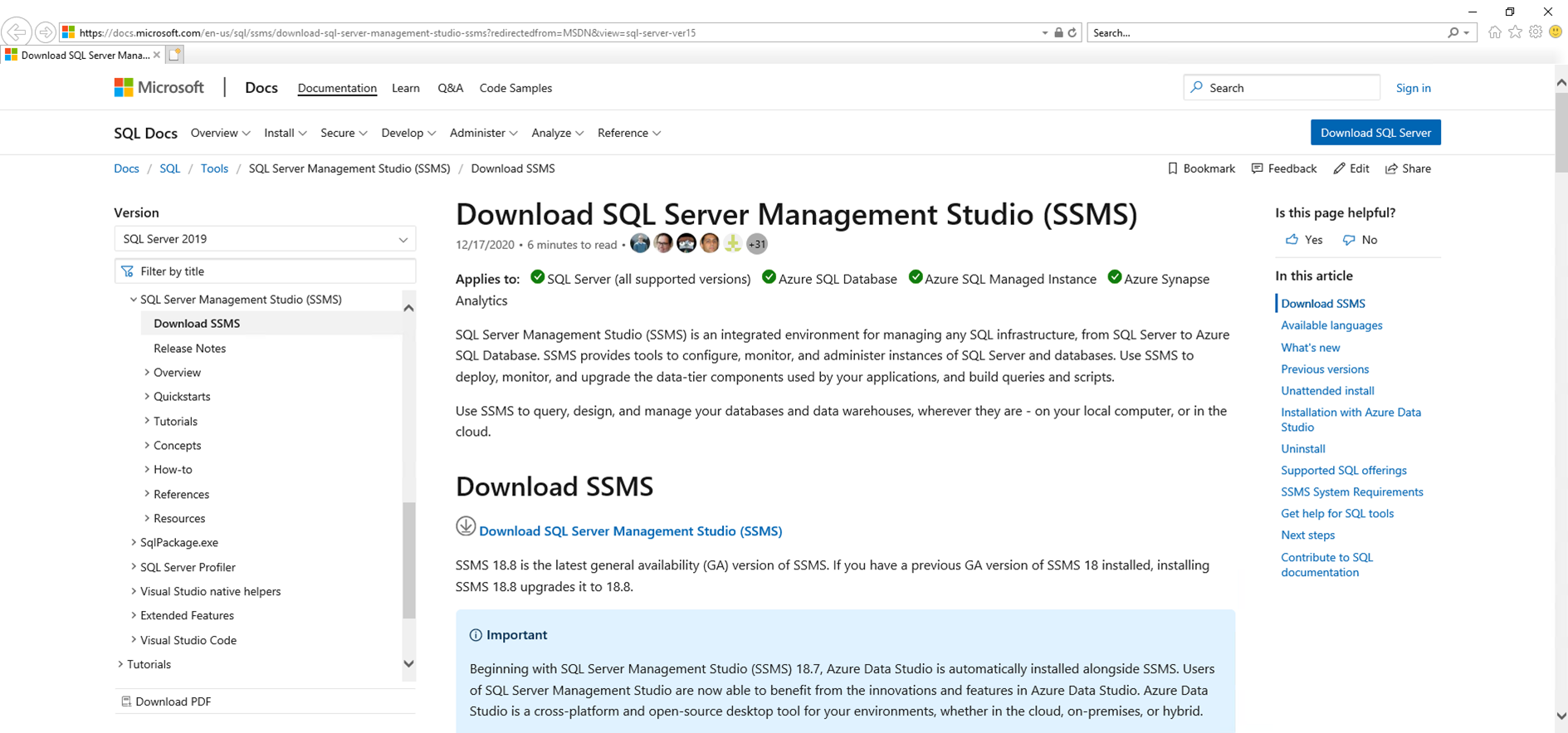Open the Install menu dropdown
This screenshot has width=1568, height=733.
[x=286, y=133]
